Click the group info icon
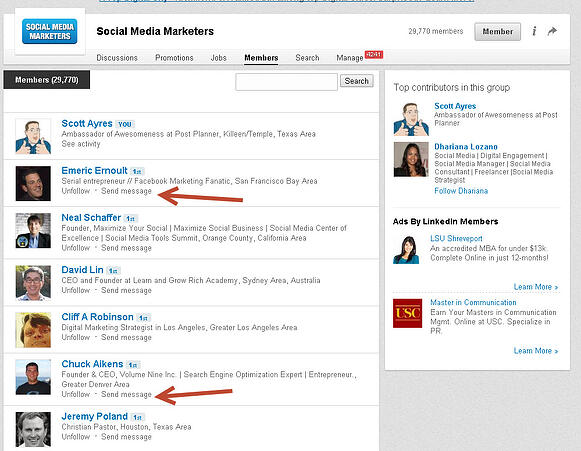The image size is (581, 451). click(x=534, y=31)
